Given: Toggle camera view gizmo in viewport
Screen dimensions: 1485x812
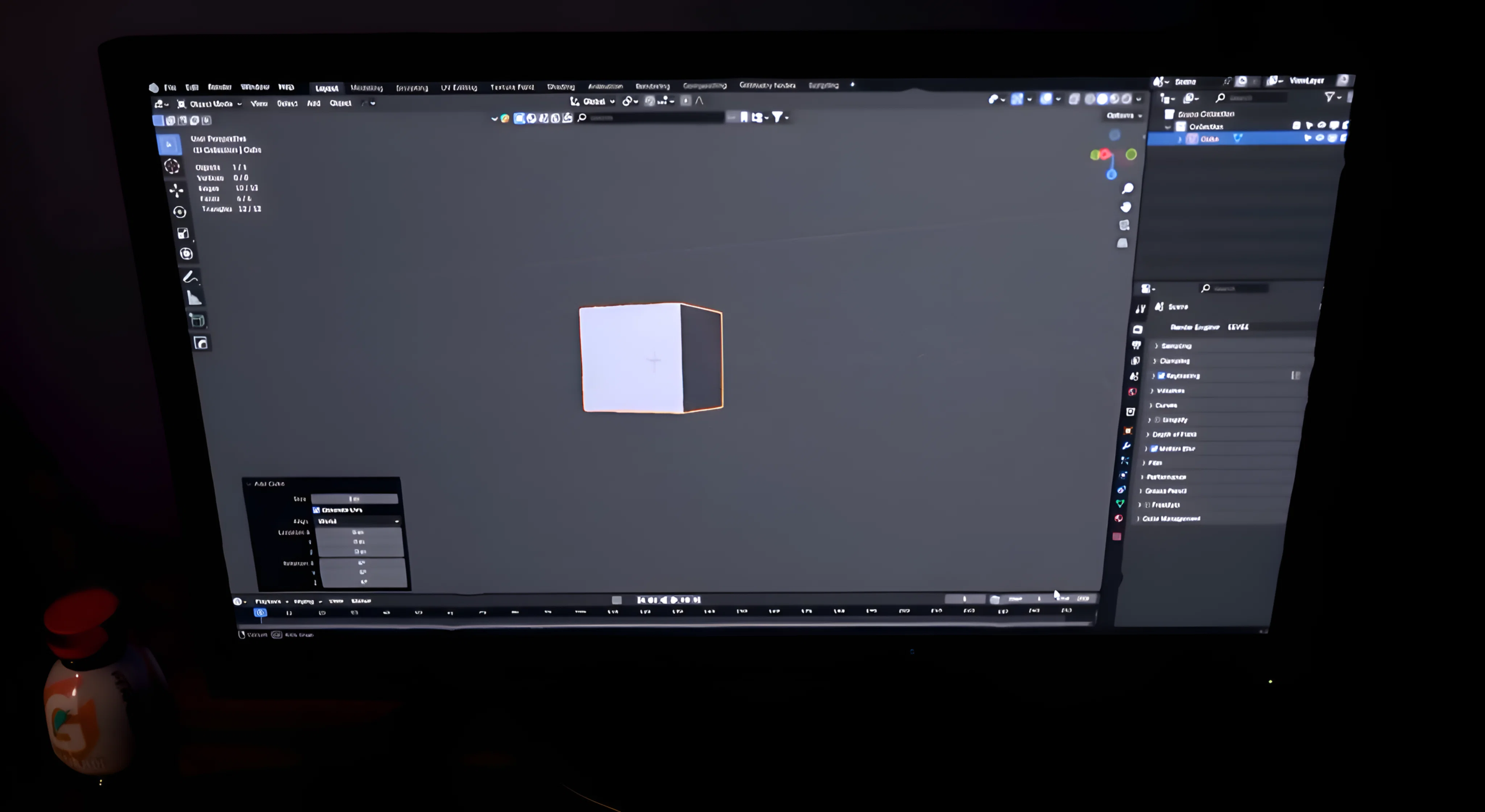Looking at the screenshot, I should (x=1124, y=225).
